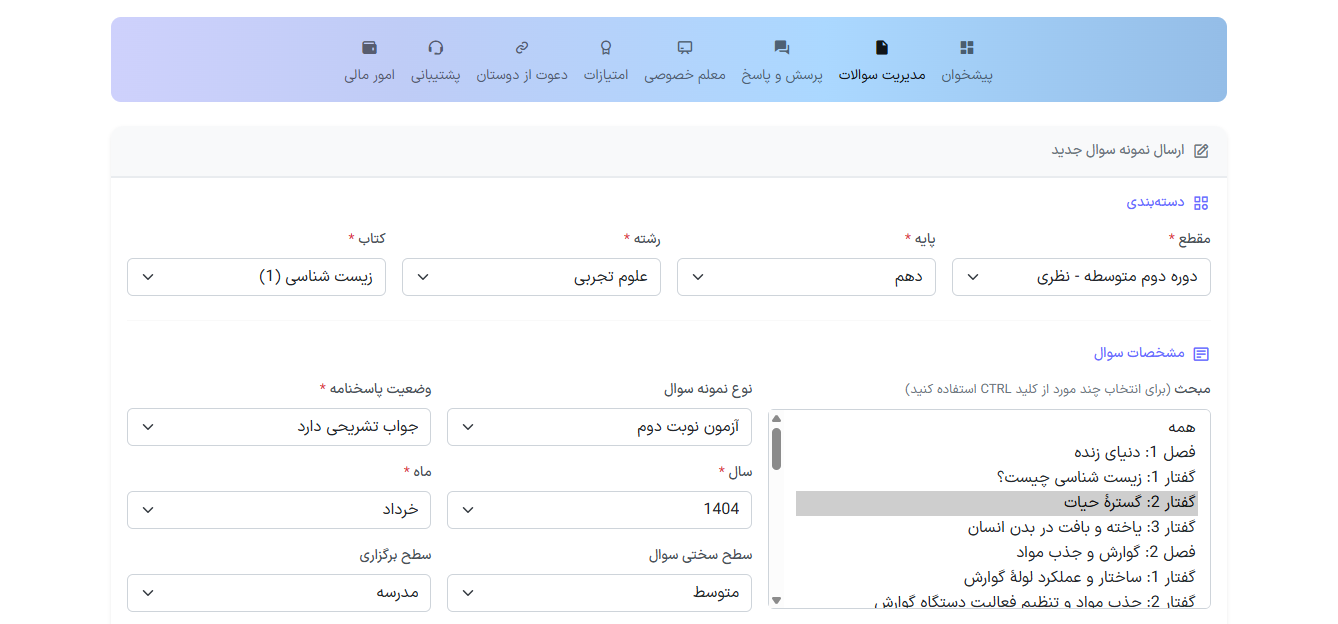Open the پیشخوان dashboard icon
1338x624 pixels.
pyautogui.click(x=966, y=48)
